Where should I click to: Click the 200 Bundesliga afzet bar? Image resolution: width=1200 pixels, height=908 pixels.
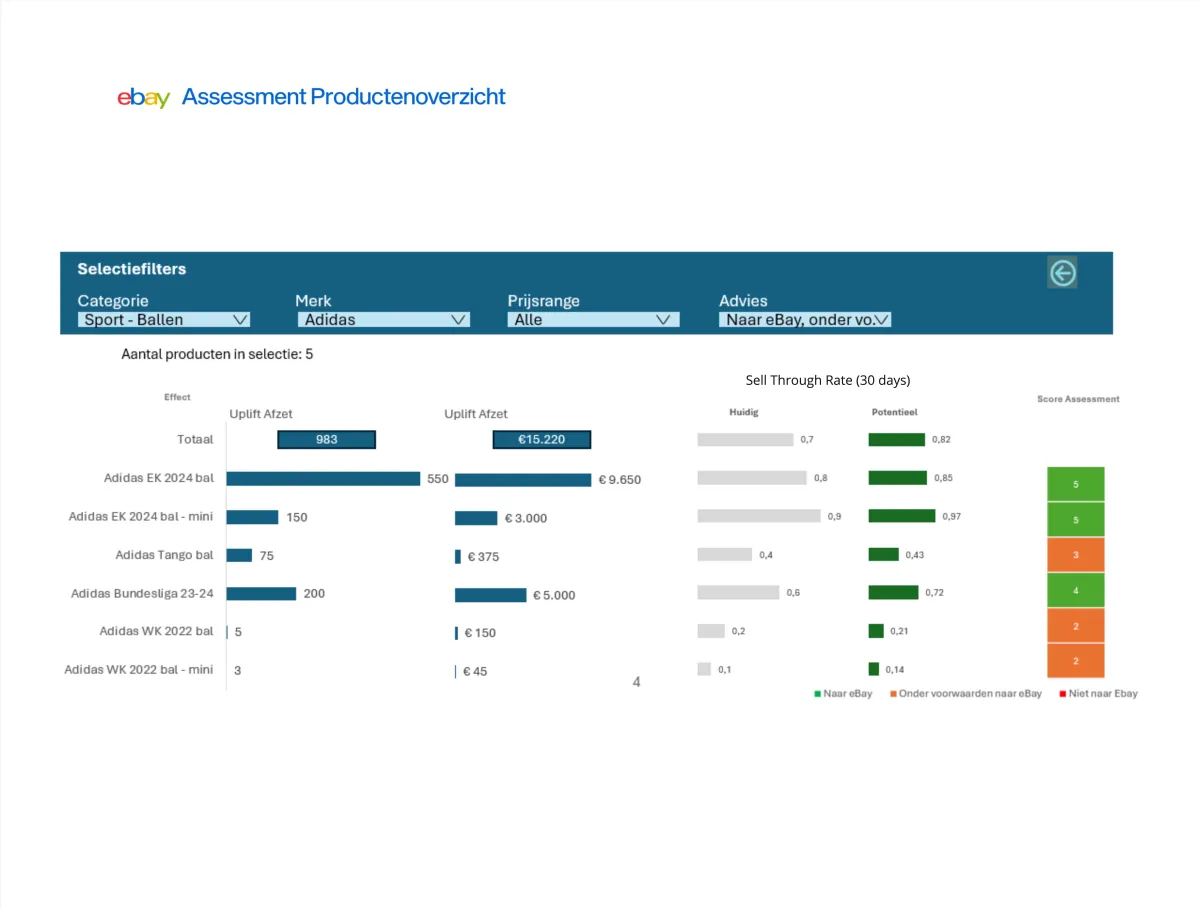(261, 593)
